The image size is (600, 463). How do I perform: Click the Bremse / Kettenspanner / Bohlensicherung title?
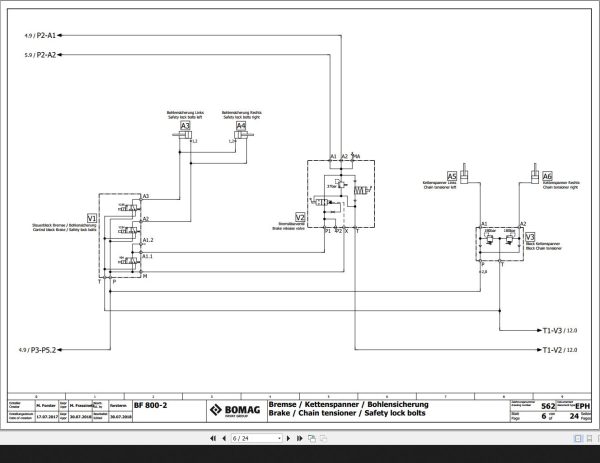pyautogui.click(x=349, y=404)
